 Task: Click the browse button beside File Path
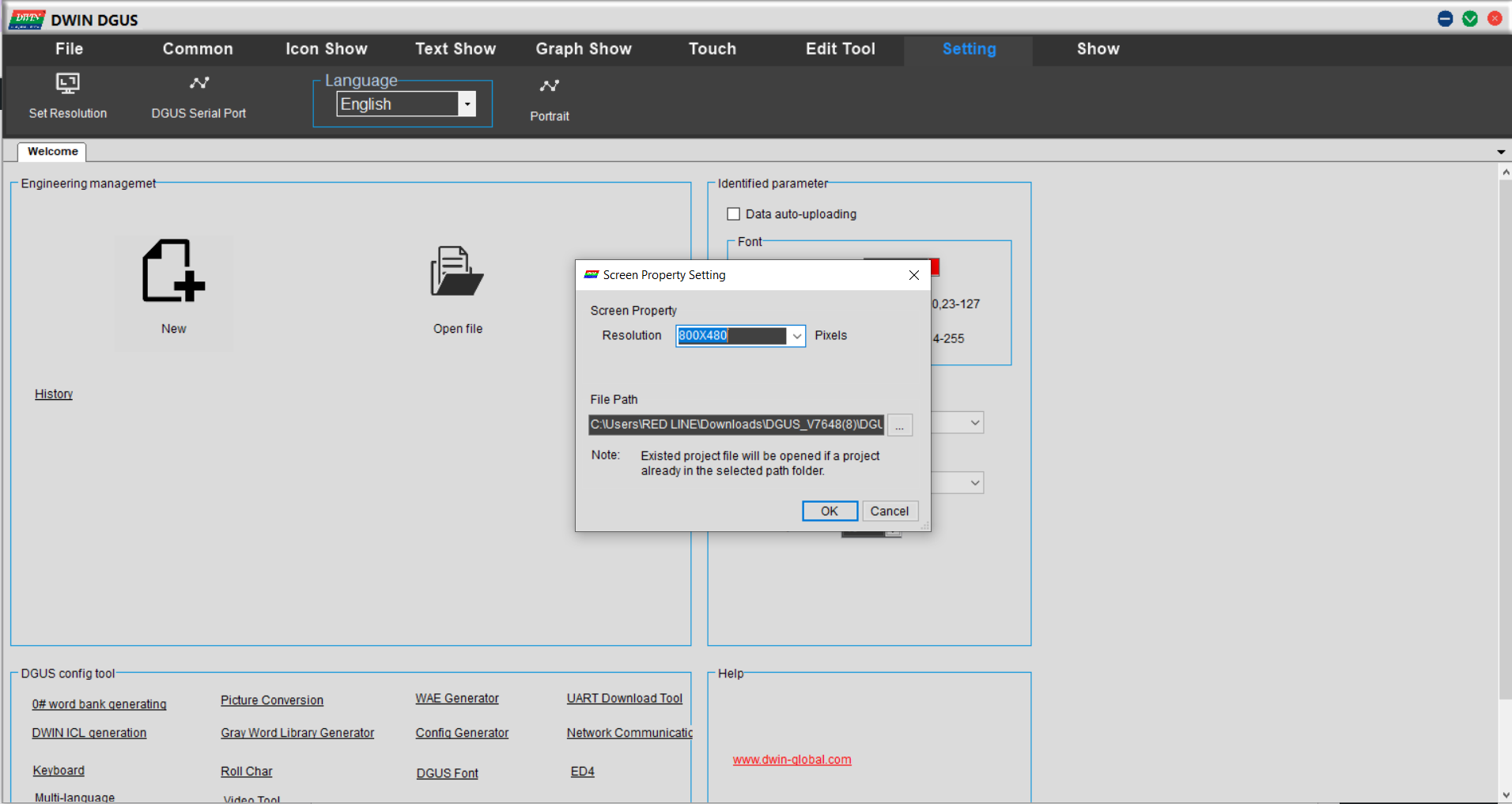899,425
